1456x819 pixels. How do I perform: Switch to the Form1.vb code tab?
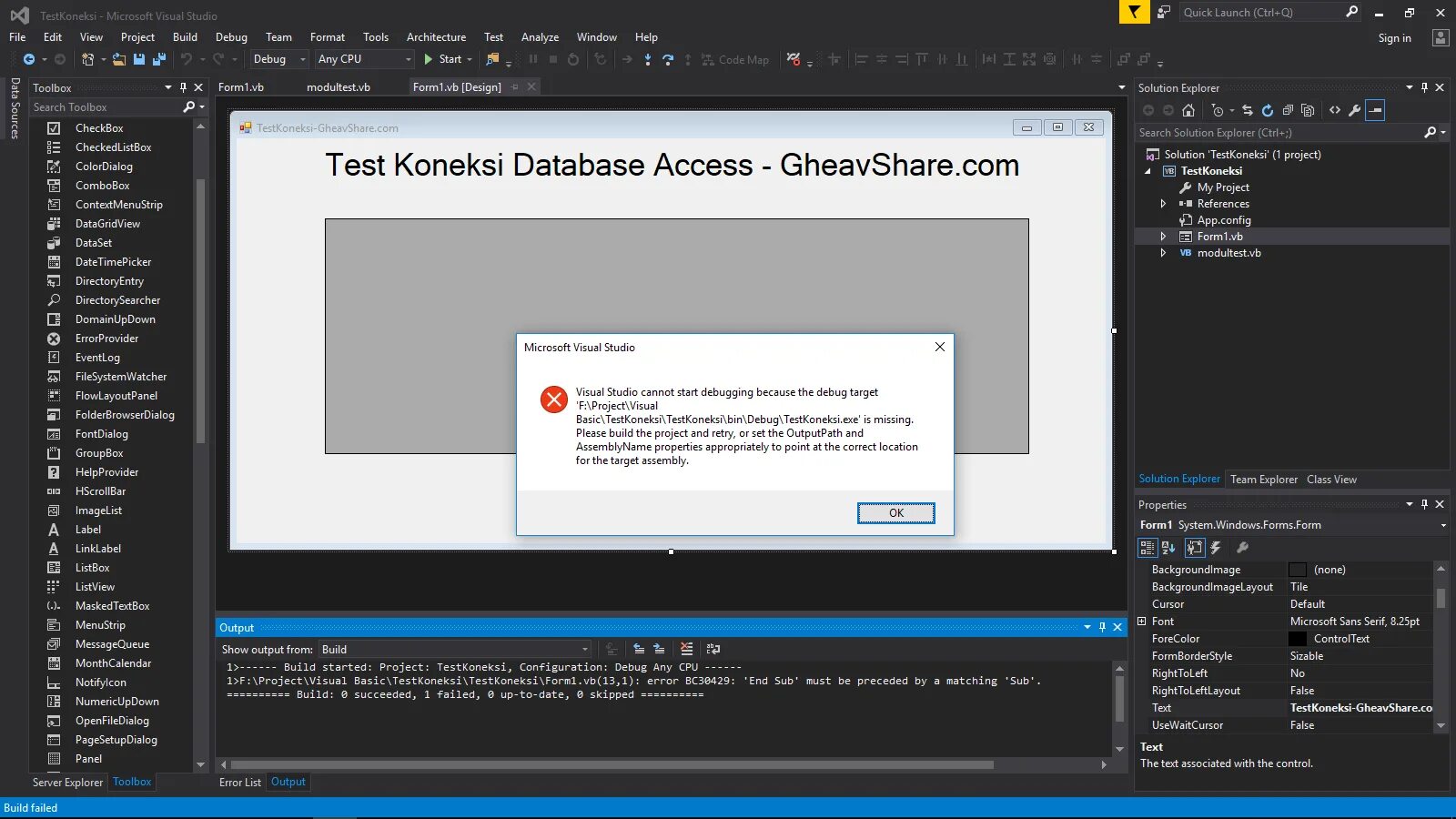point(241,87)
